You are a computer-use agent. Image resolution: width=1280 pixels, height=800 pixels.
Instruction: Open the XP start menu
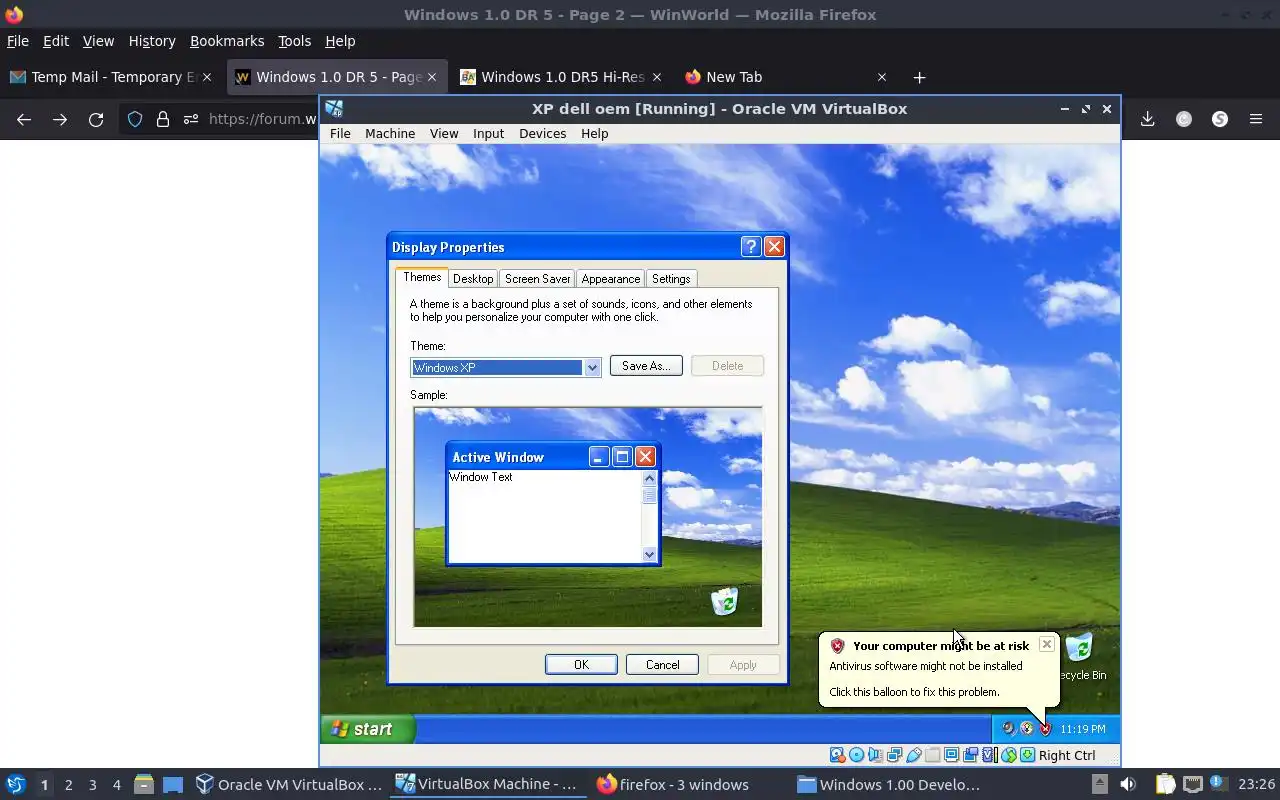point(367,729)
